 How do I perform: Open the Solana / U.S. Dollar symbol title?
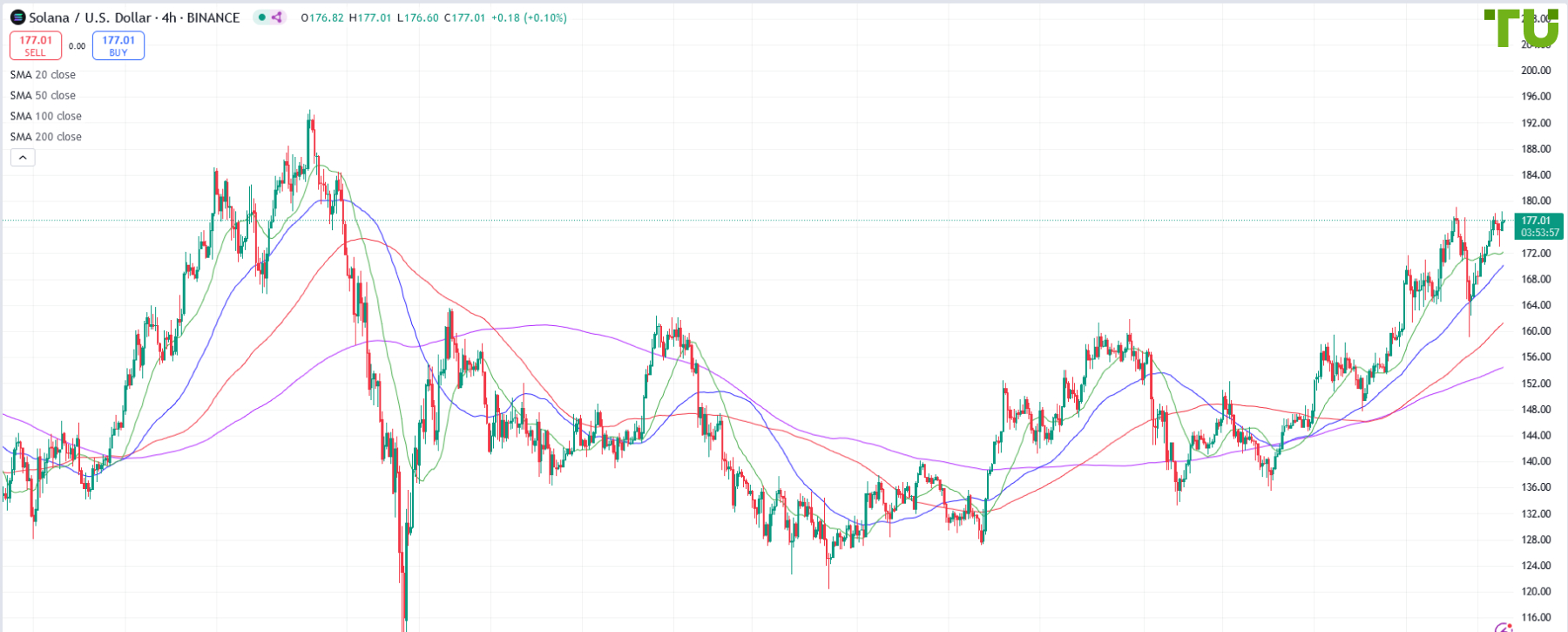(134, 17)
